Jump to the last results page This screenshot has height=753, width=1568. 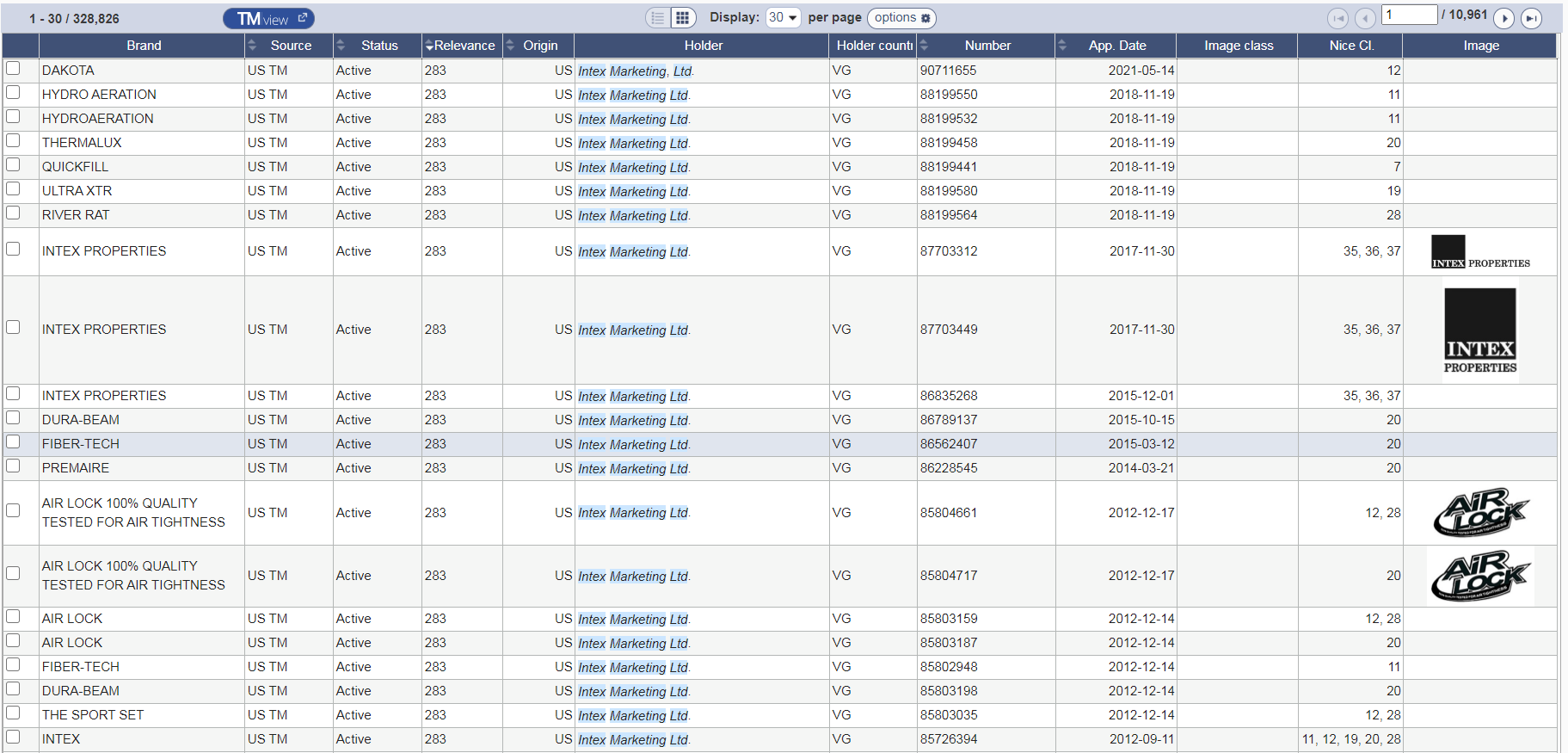click(1531, 18)
